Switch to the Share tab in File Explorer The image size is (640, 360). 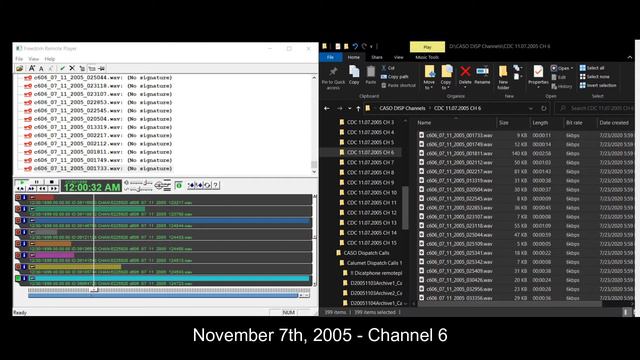pyautogui.click(x=377, y=58)
